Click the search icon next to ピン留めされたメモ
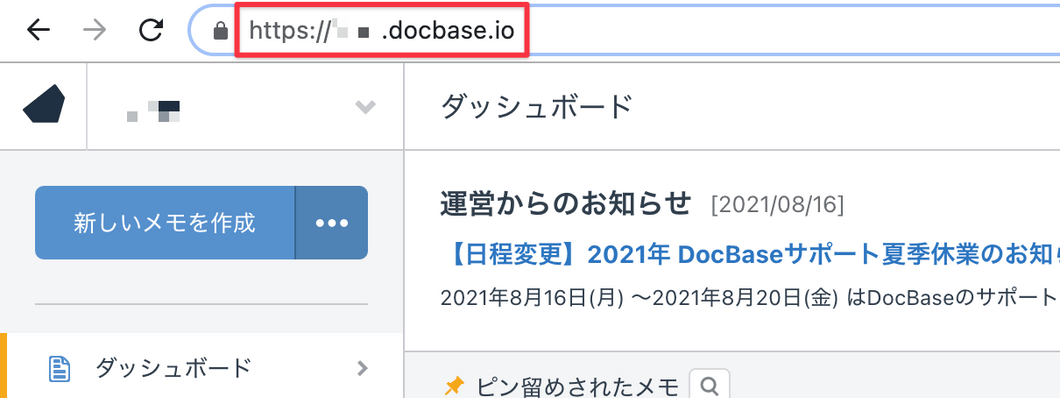Screen dimensions: 1060x398 pos(709,386)
